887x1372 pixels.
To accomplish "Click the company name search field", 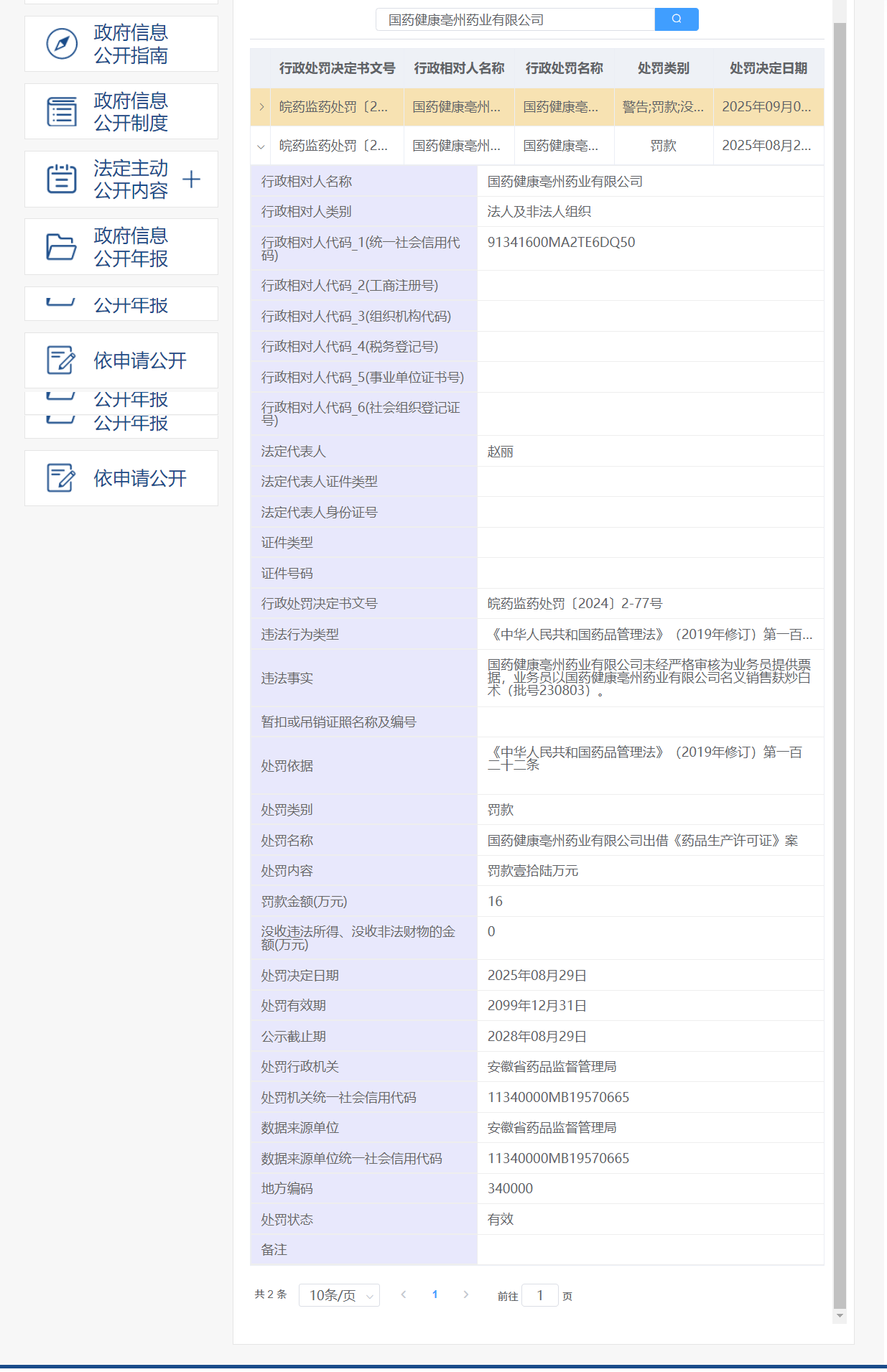I will coord(516,19).
